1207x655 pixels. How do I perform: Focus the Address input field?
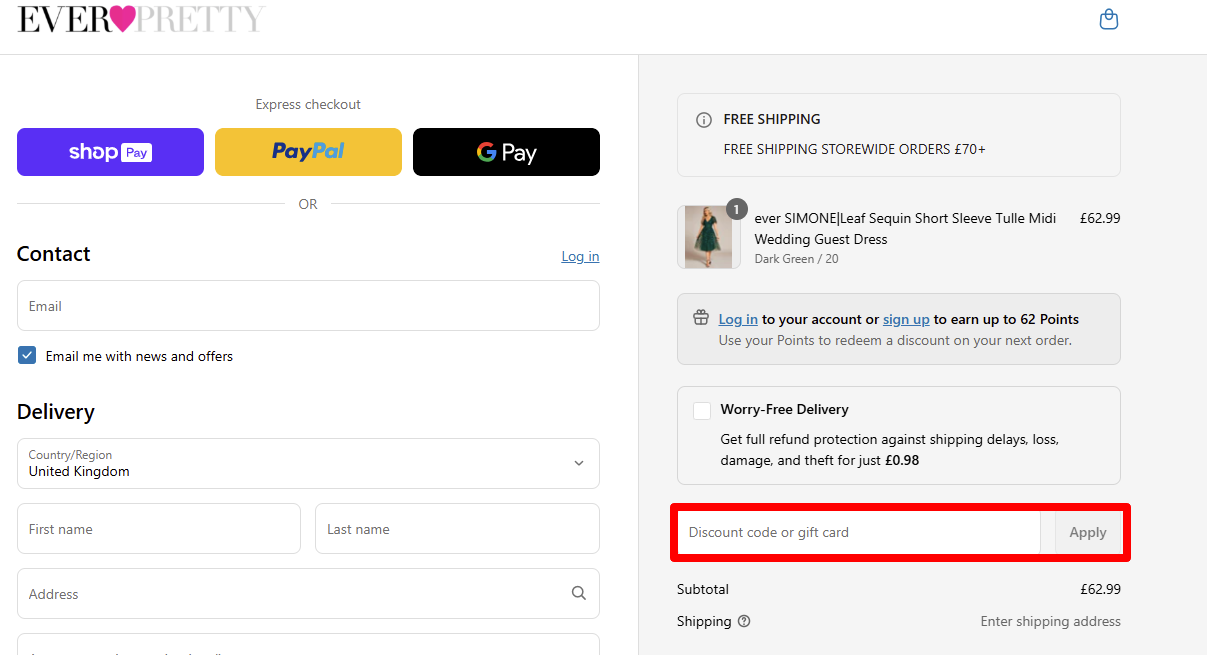(x=308, y=593)
